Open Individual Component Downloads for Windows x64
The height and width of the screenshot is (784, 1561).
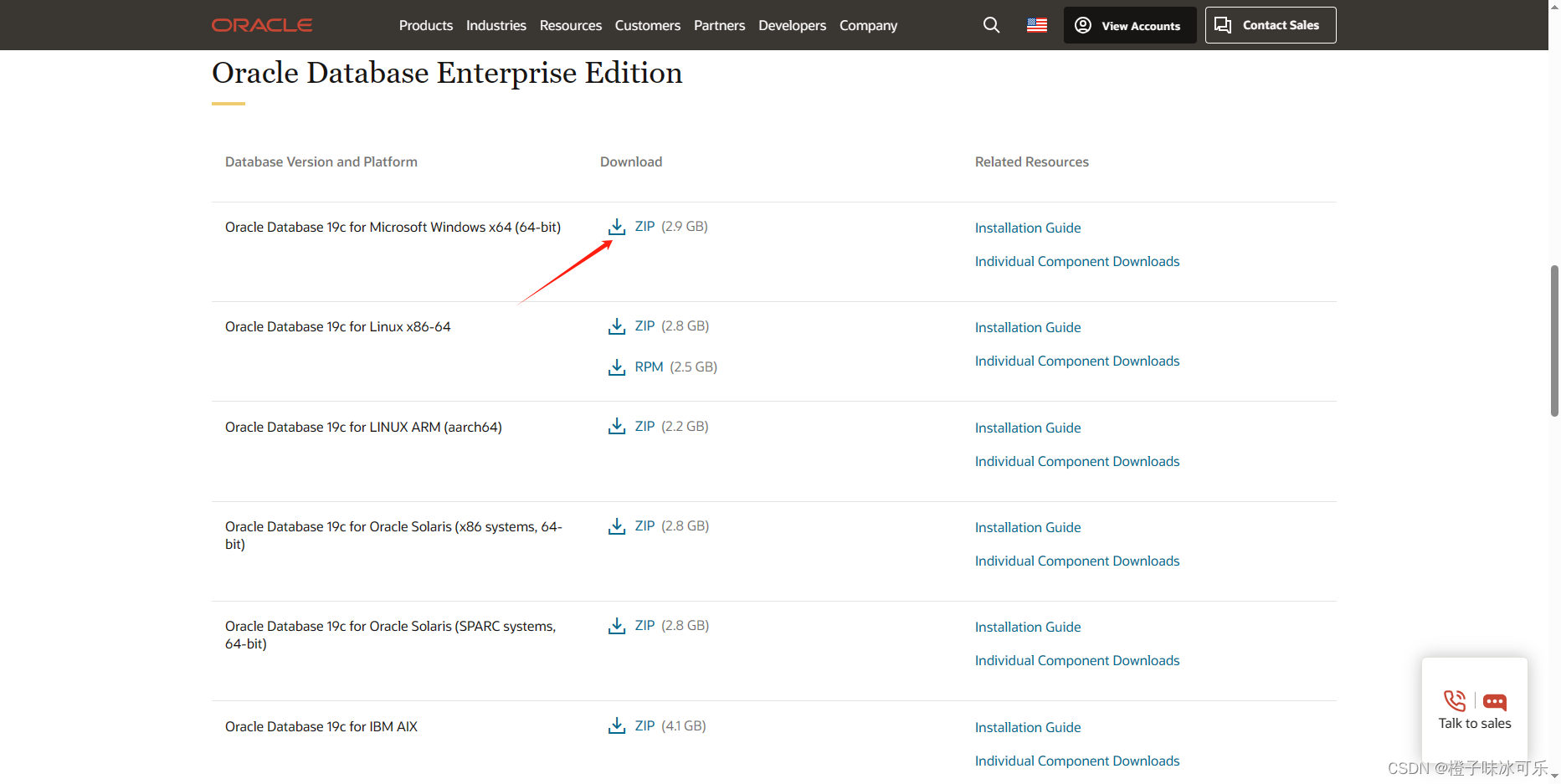click(x=1077, y=261)
